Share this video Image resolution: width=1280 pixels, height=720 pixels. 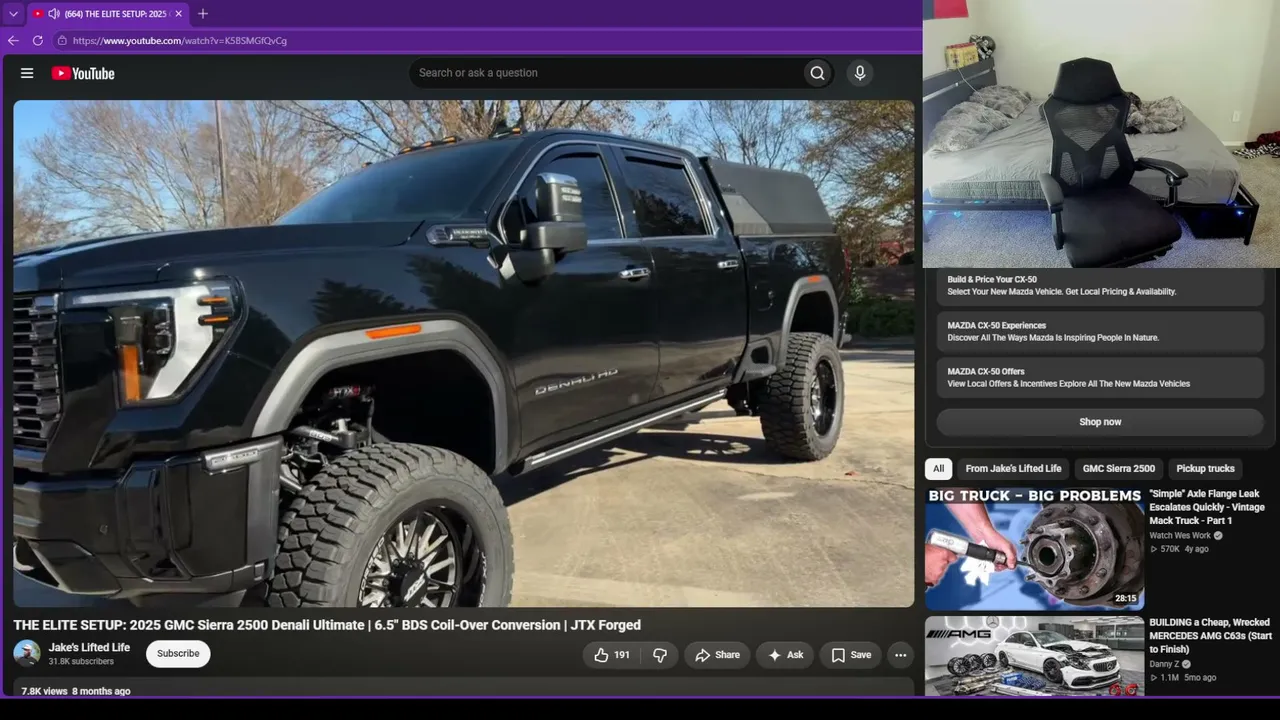(717, 655)
